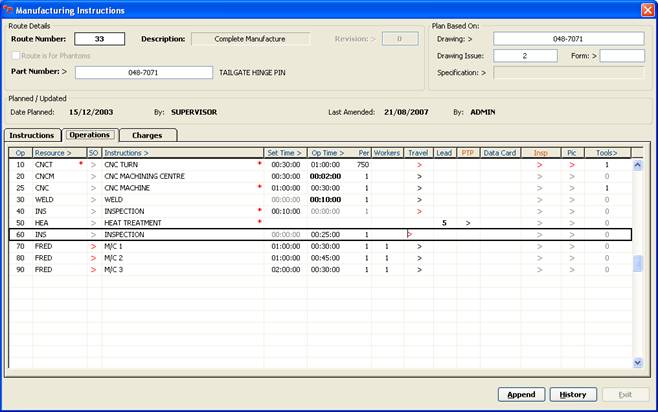Click op time 00:25:00 in the op 60 row
The image size is (658, 412).
coord(325,235)
